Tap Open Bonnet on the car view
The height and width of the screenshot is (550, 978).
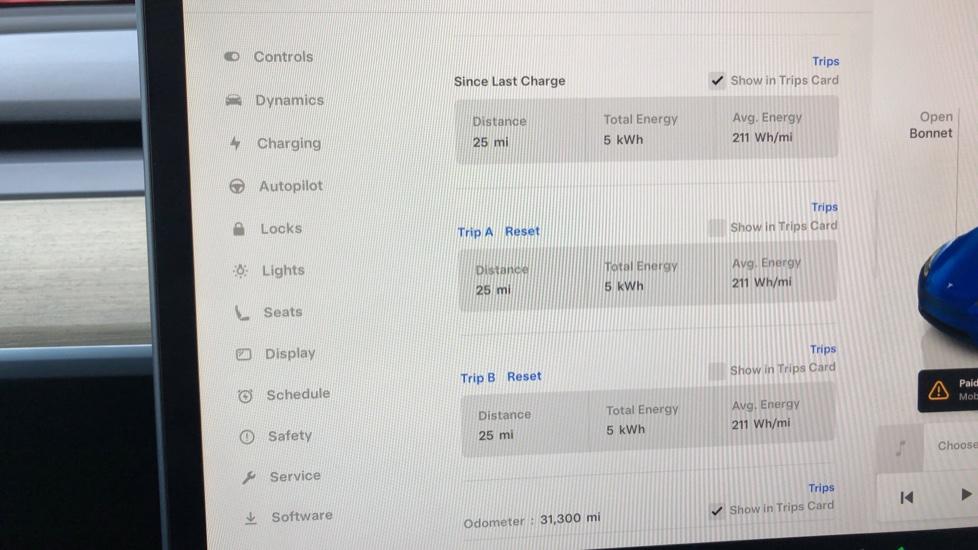click(x=931, y=125)
